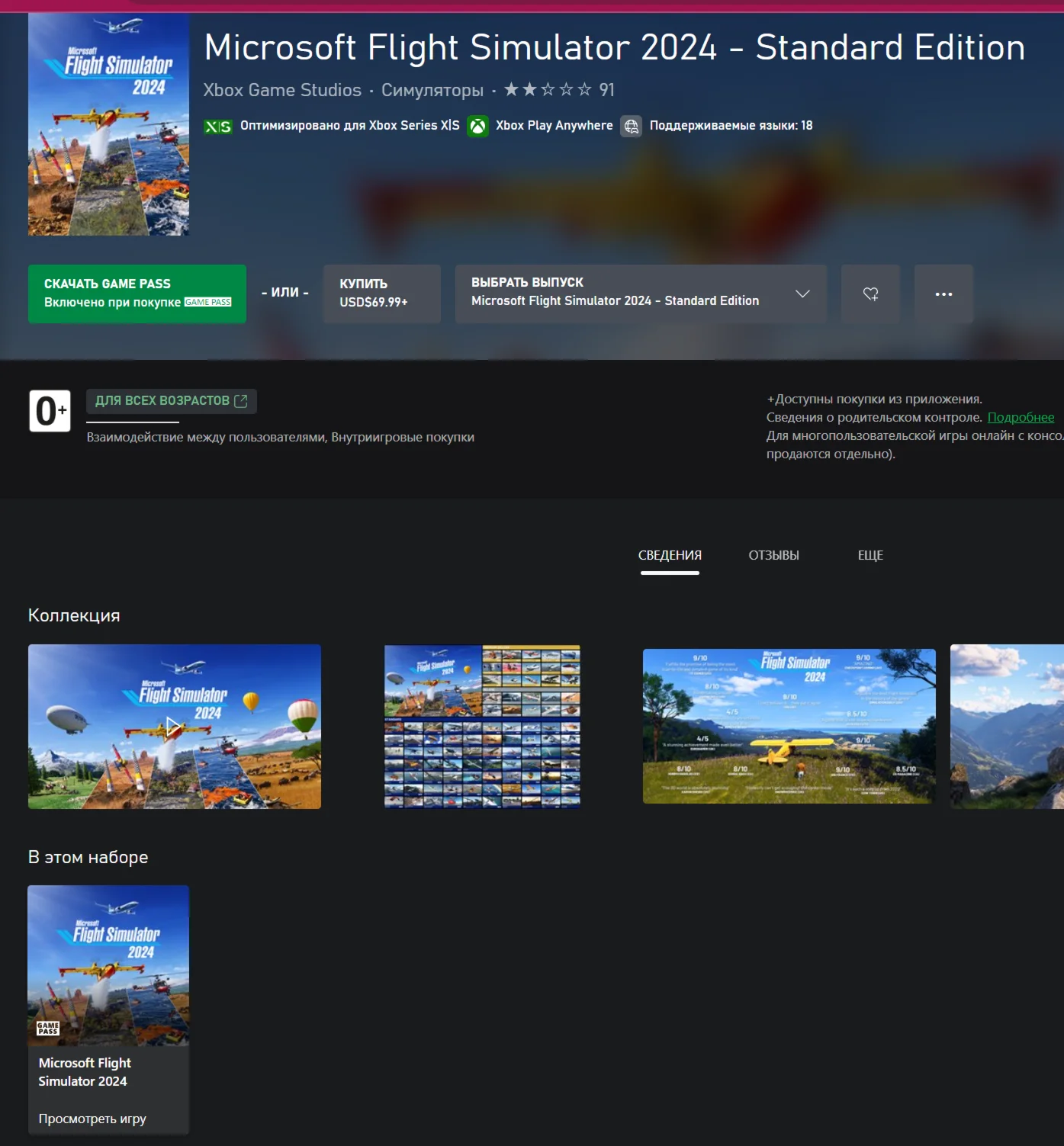Open Microsoft Flight Simulator 2024 bundle card

[108, 1010]
